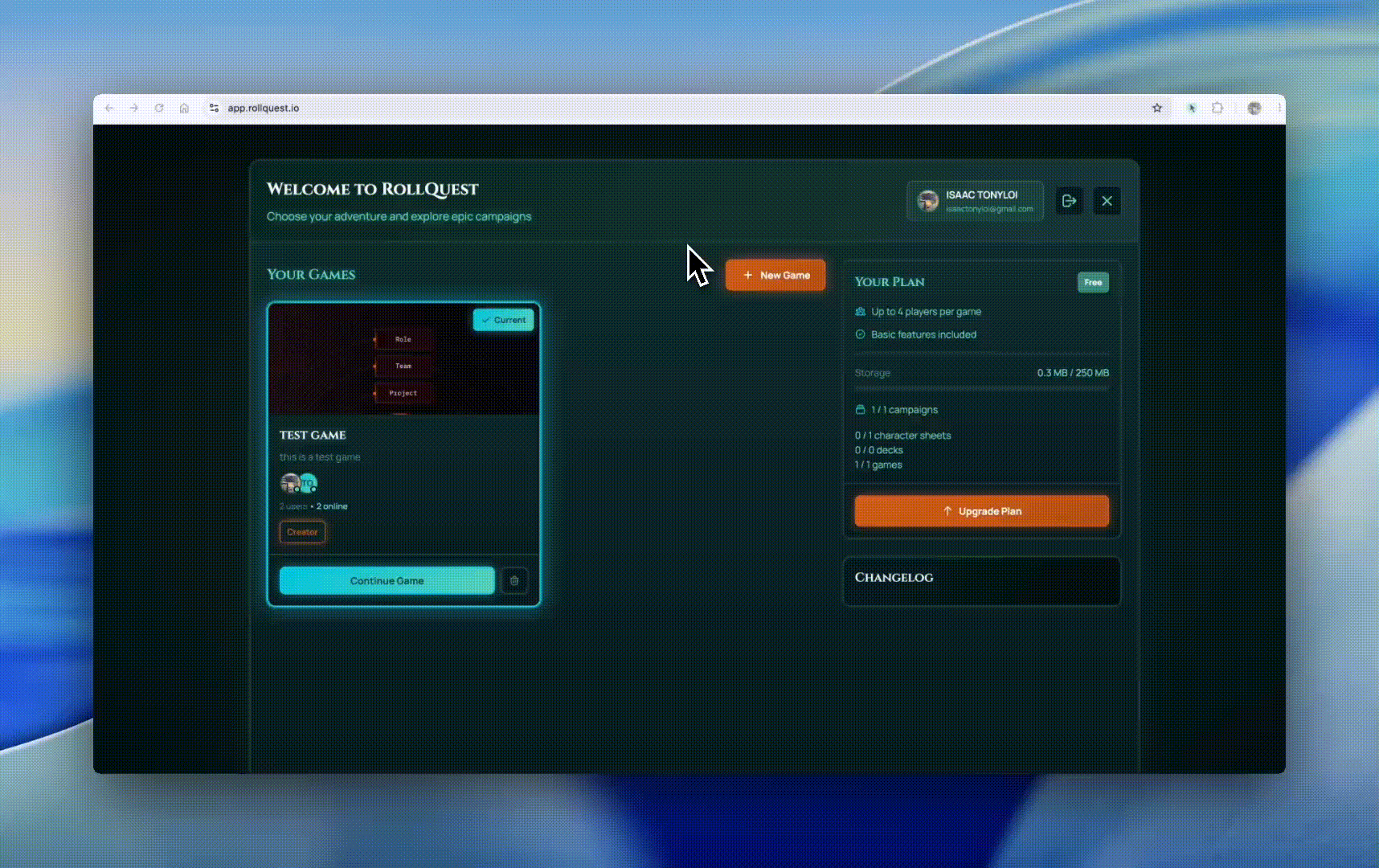Click the campaigns icon in Your Plan
Viewport: 1379px width, 868px height.
point(860,410)
